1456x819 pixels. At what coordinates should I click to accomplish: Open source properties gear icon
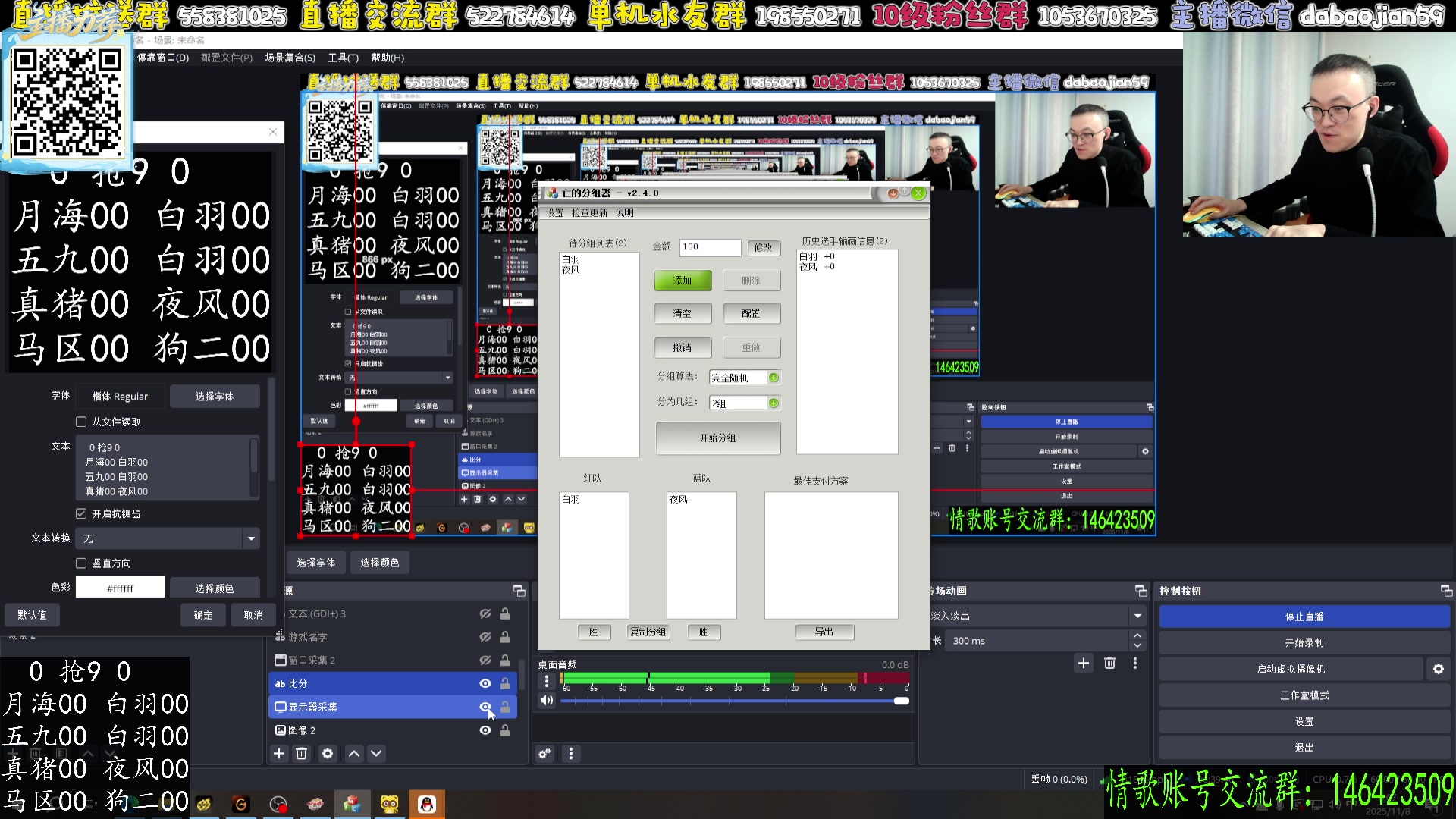tap(328, 753)
